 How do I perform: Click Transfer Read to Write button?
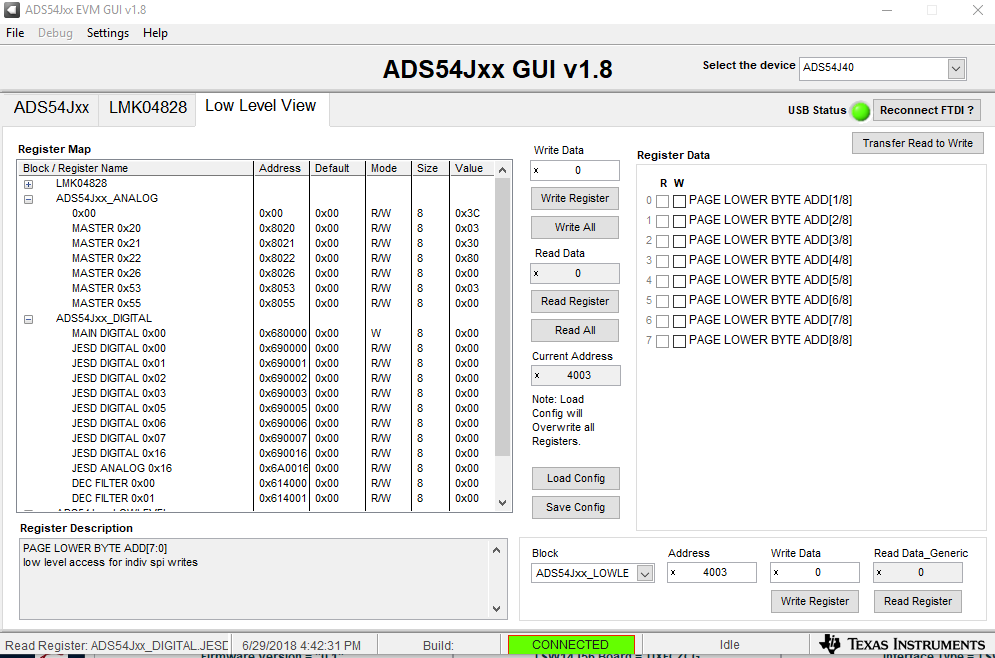coord(917,143)
